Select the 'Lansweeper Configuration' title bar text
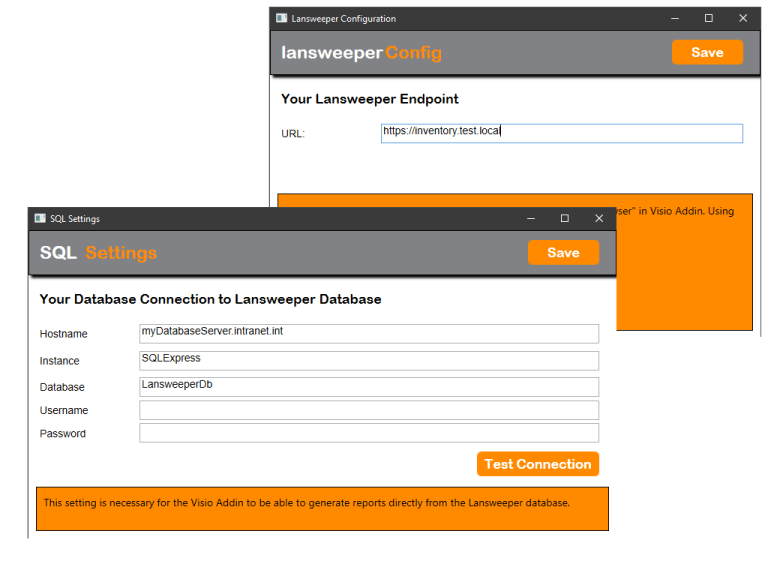The image size is (768, 576). pos(344,19)
